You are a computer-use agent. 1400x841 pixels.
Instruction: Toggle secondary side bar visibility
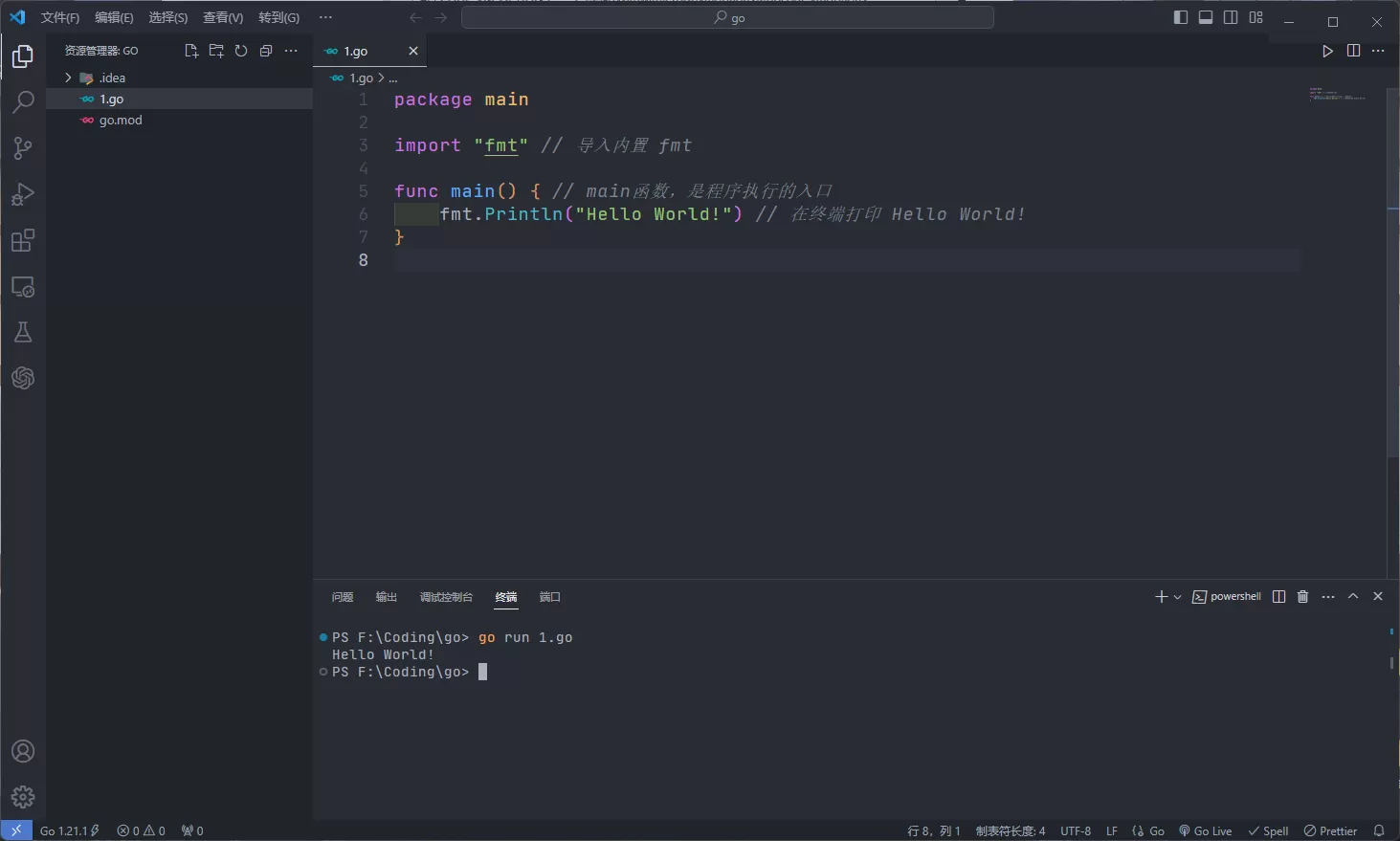1231,17
